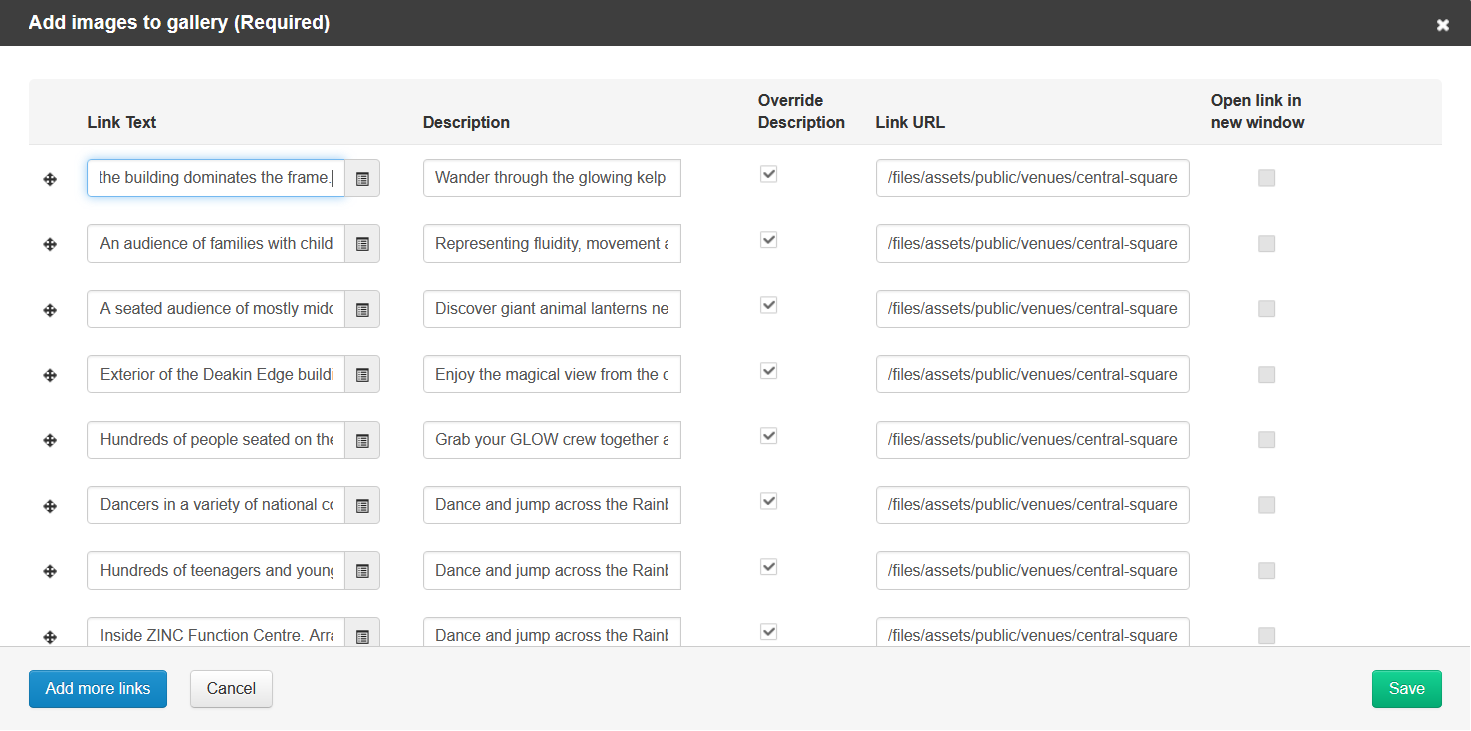Uncheck Override Description for 'Discover giant animal lanterns' row
This screenshot has height=731, width=1471.
[x=768, y=306]
